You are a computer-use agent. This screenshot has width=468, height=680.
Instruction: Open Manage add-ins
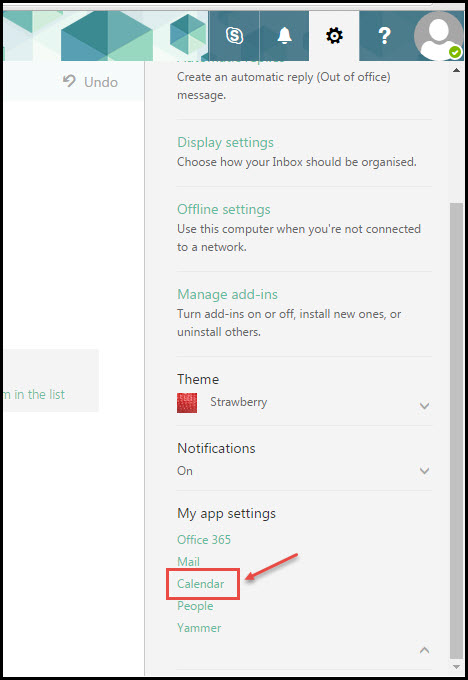coord(227,294)
